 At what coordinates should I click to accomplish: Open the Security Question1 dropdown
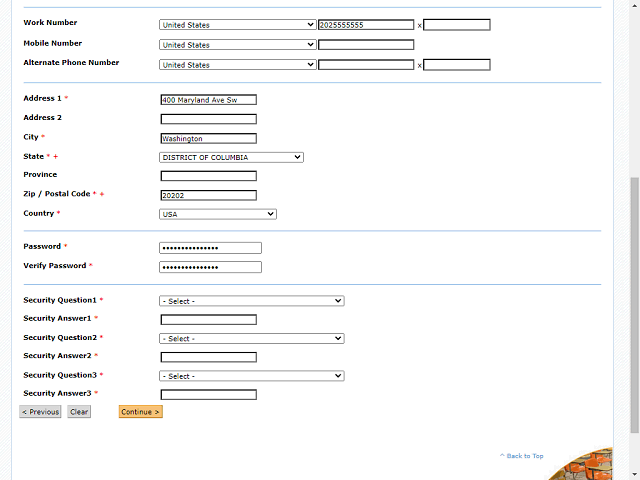(252, 301)
